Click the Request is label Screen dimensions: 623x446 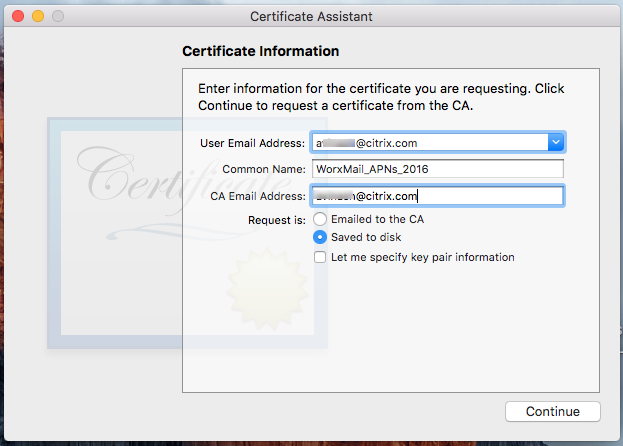[x=280, y=218]
